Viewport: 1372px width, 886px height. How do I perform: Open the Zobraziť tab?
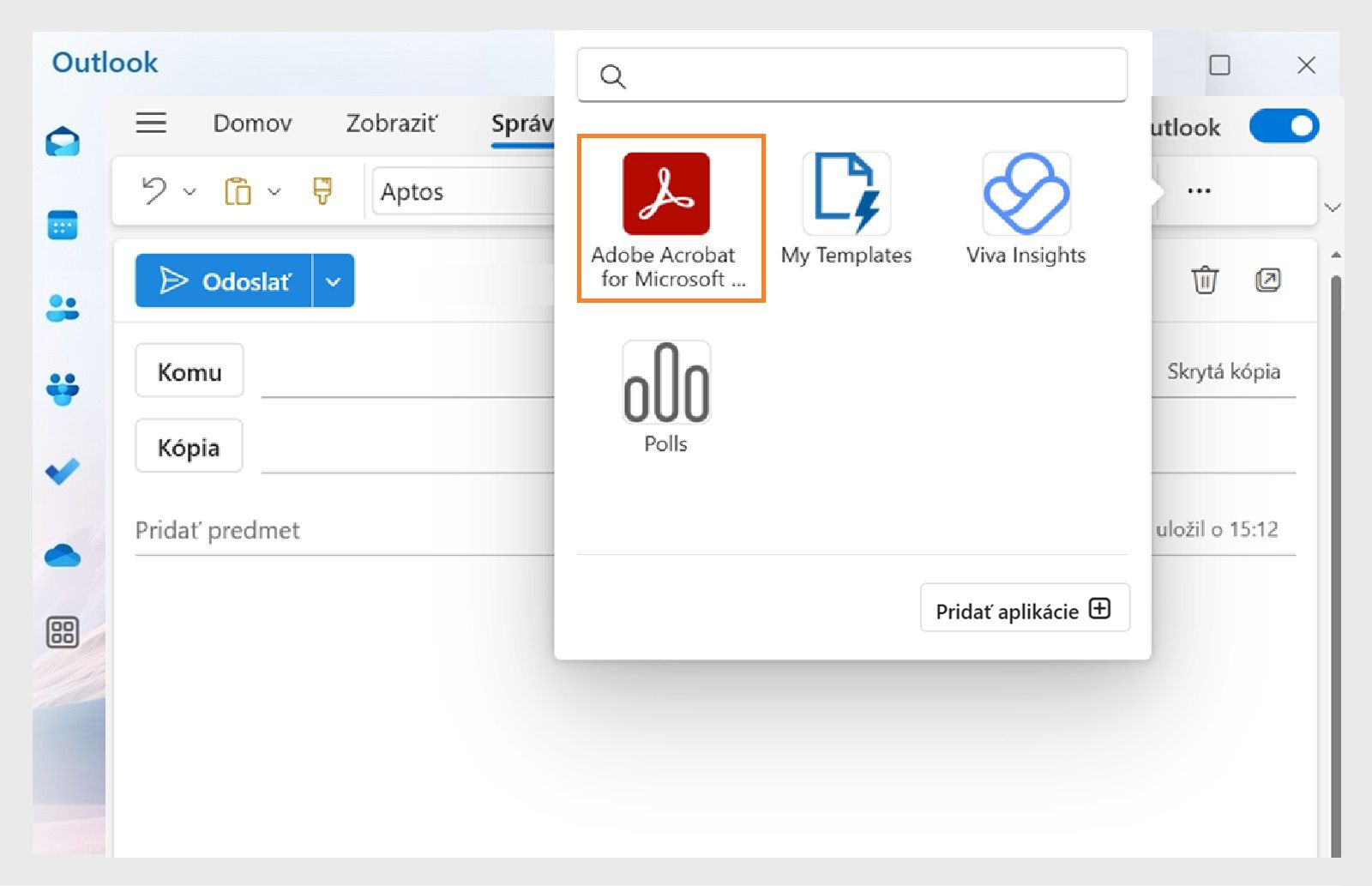392,124
